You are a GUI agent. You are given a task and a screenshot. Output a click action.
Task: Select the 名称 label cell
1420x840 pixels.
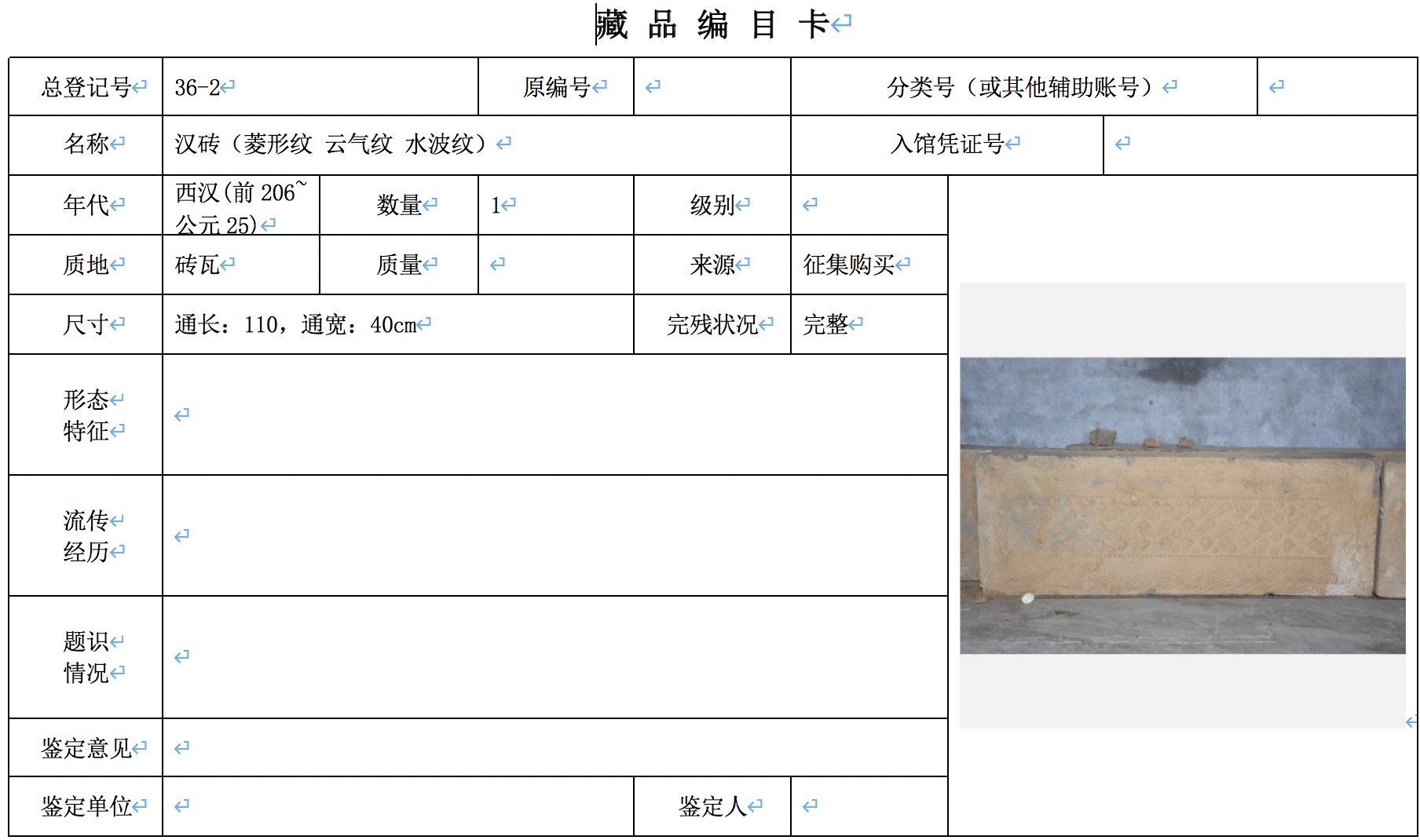pos(86,144)
